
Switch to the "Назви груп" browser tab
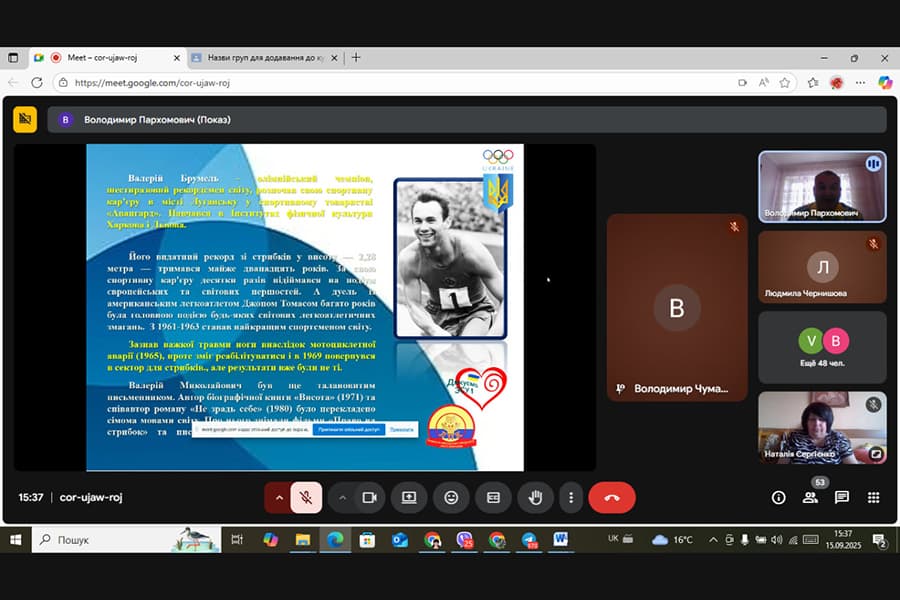[260, 58]
